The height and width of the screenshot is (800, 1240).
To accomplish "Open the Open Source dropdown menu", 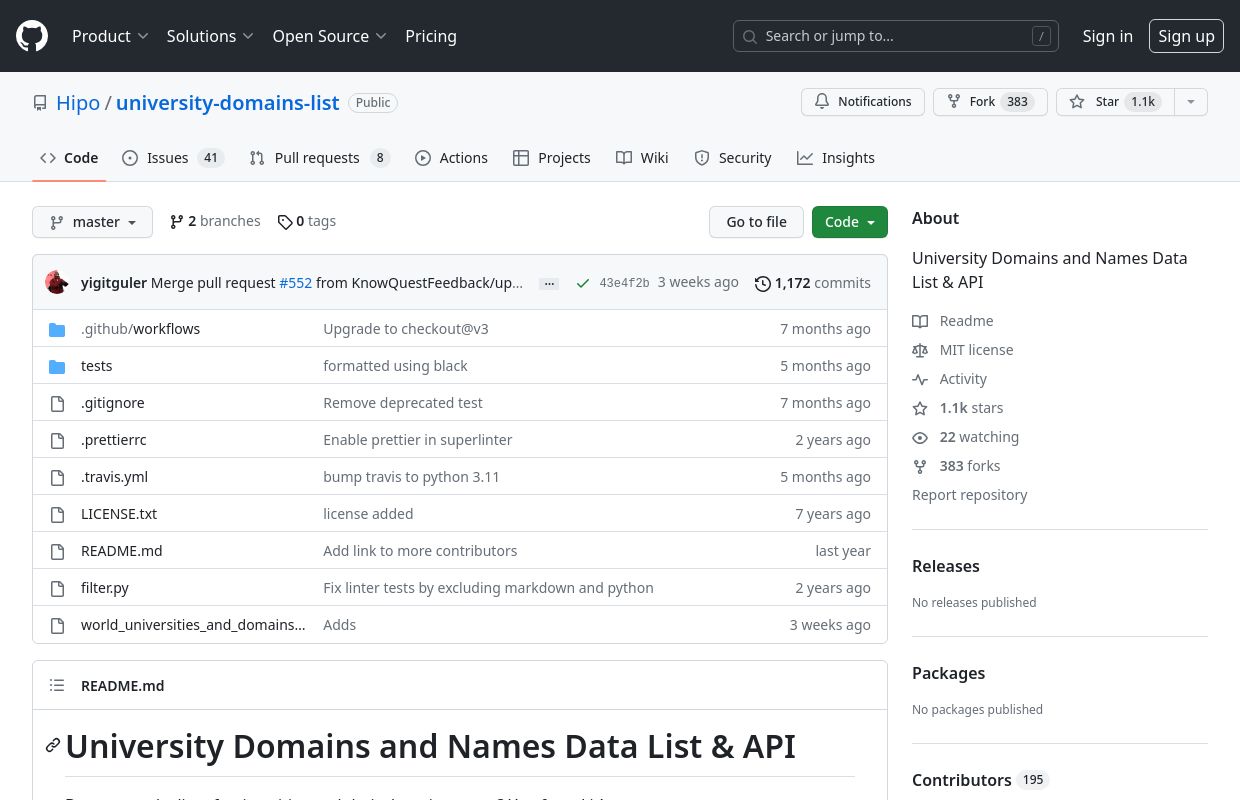I will [x=329, y=36].
